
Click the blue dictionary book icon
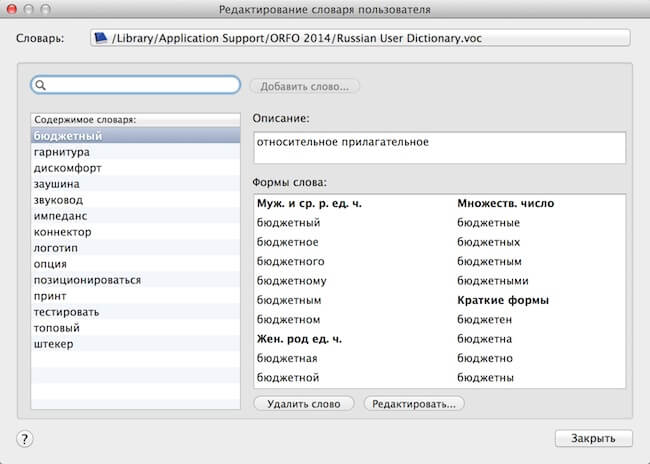coord(100,38)
